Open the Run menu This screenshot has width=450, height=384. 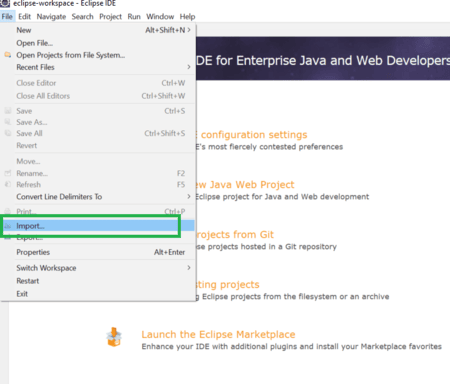[x=134, y=17]
